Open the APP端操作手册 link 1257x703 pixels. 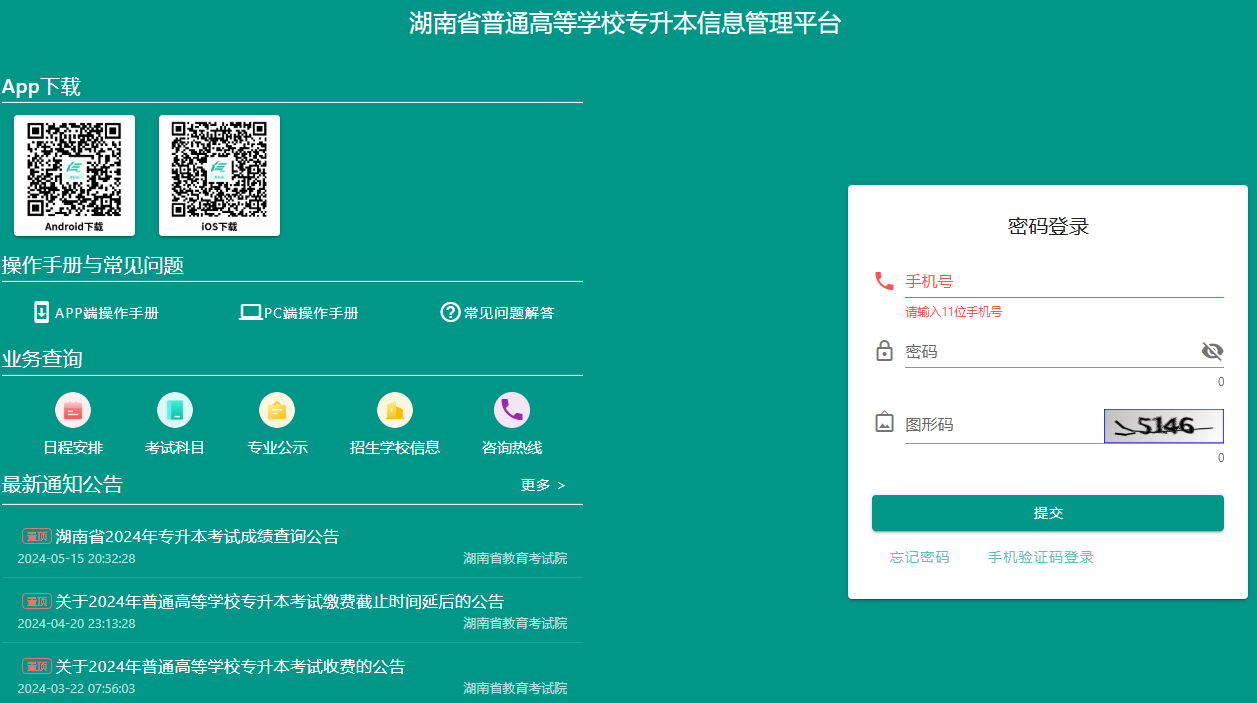tap(107, 313)
